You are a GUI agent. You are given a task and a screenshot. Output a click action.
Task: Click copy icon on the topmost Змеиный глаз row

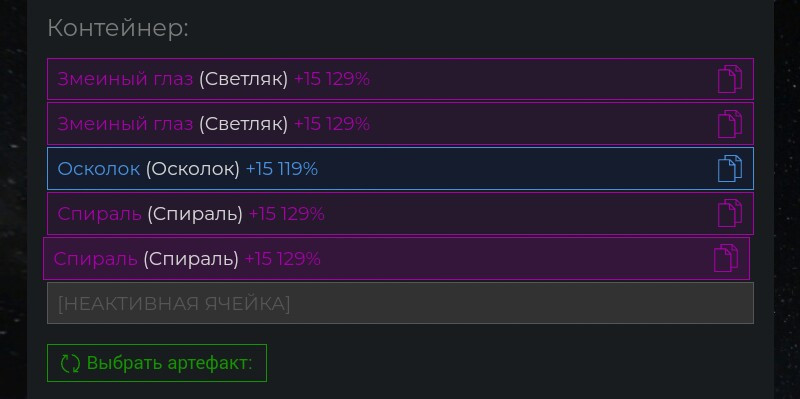[x=730, y=79]
